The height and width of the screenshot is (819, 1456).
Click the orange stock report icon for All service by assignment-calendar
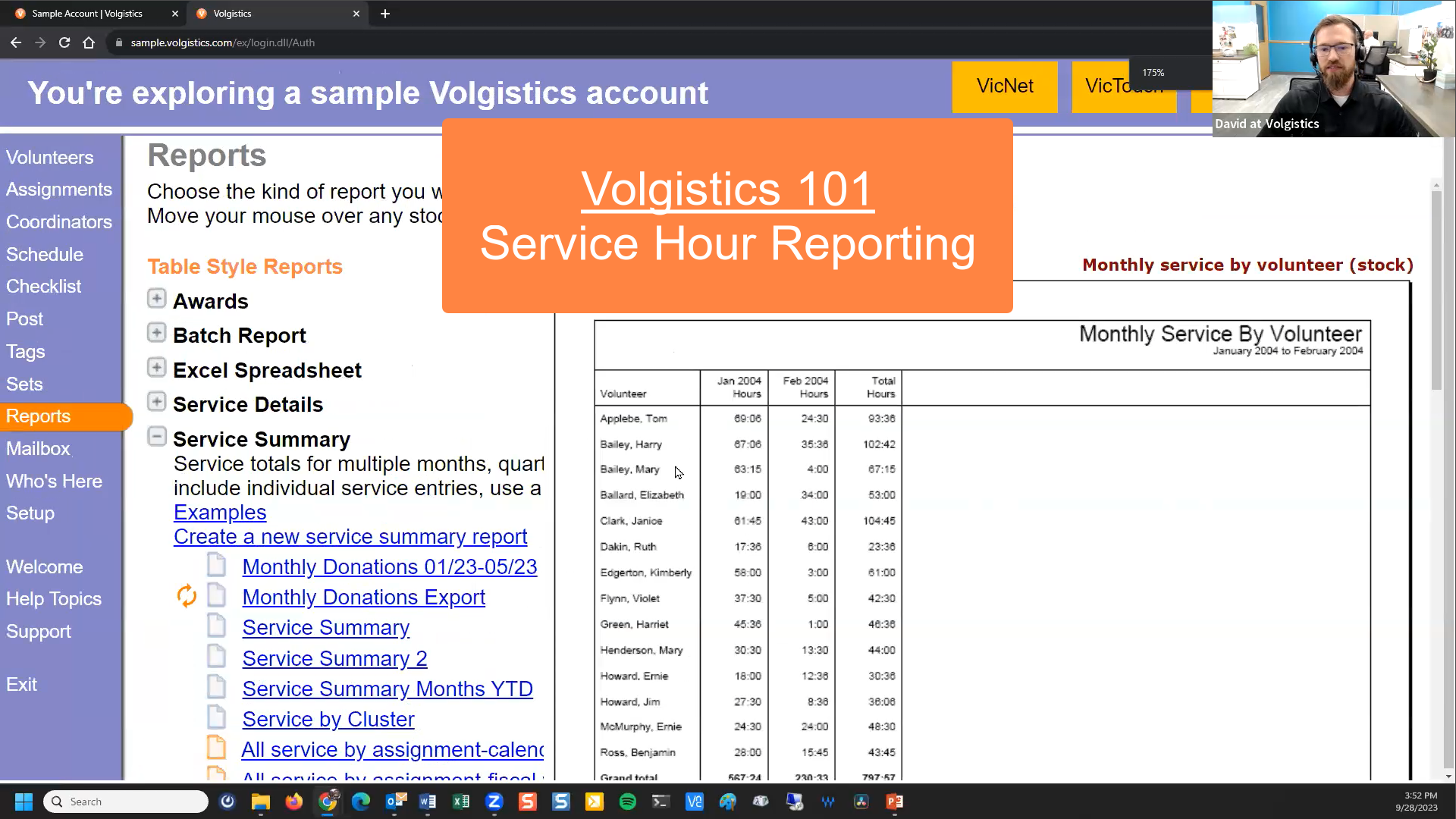pos(216,748)
